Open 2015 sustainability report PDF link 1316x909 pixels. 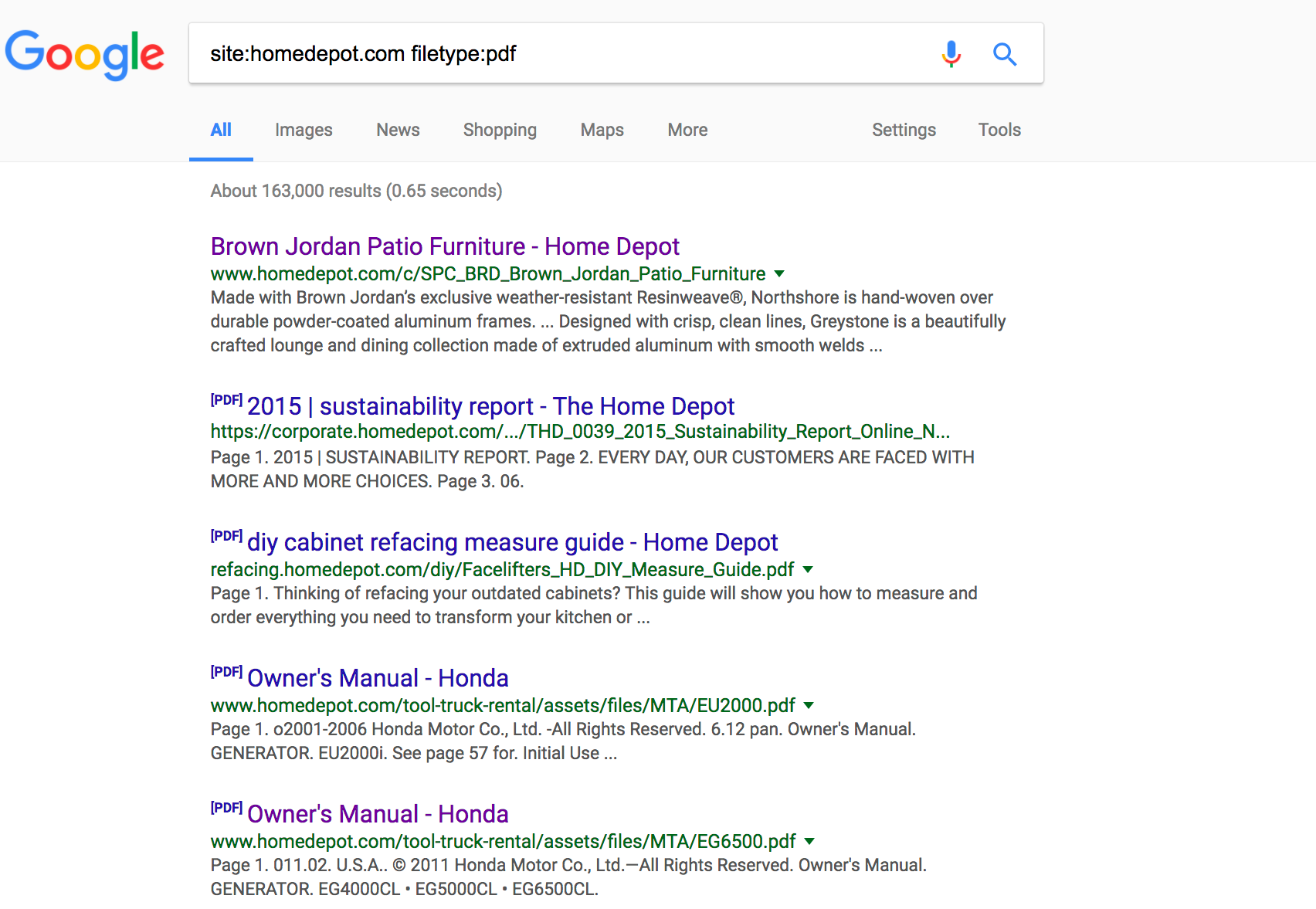coord(490,406)
